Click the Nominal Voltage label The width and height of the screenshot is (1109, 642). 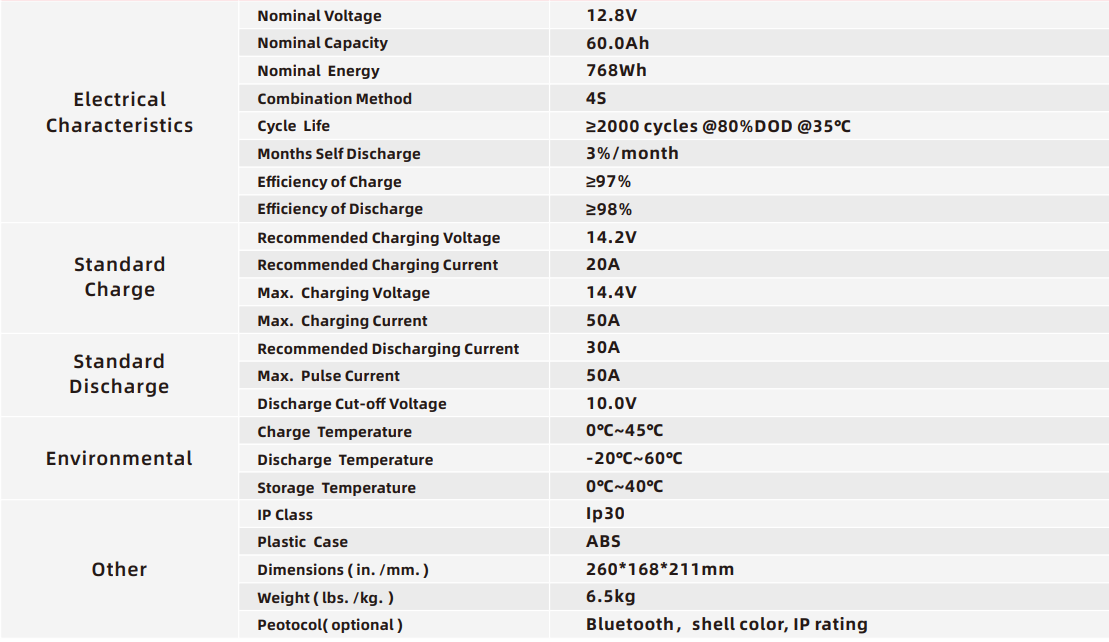[x=319, y=16]
